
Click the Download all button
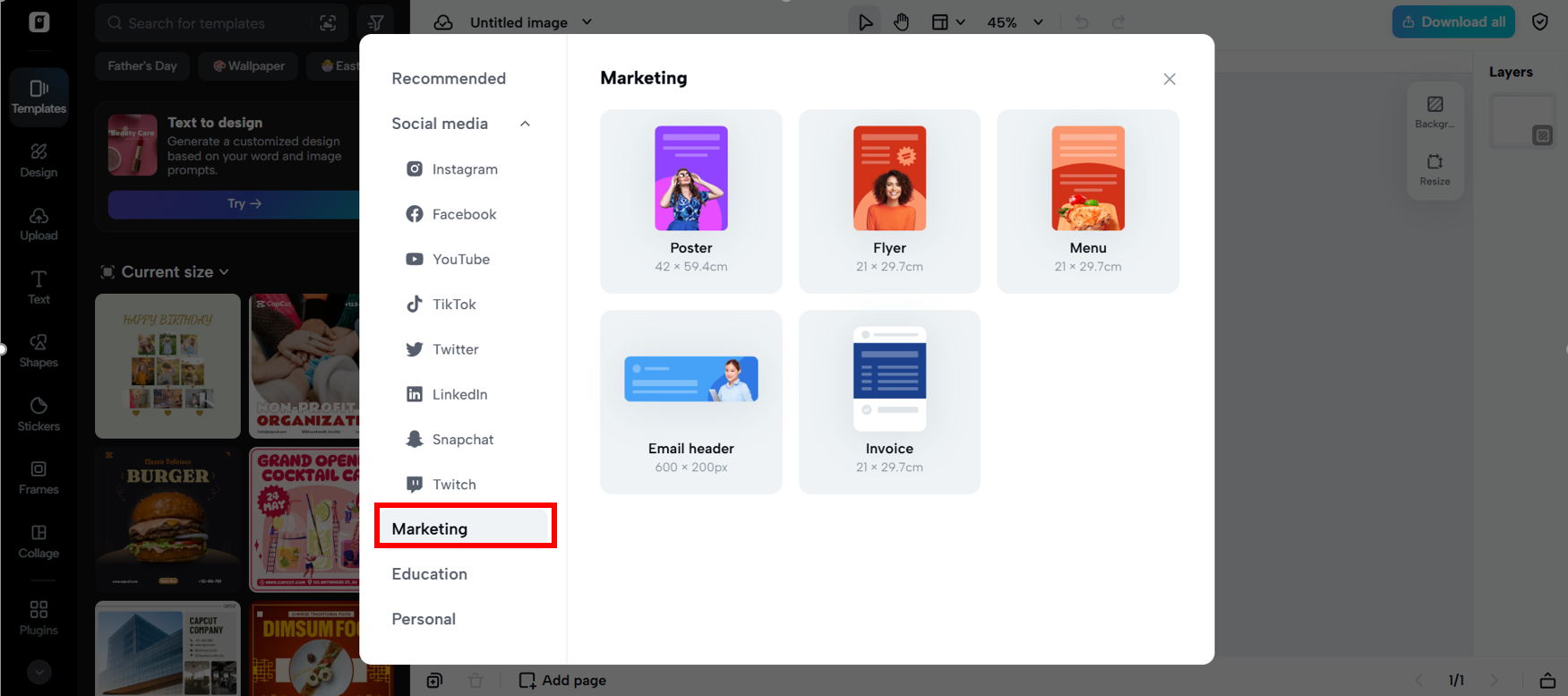click(x=1452, y=22)
